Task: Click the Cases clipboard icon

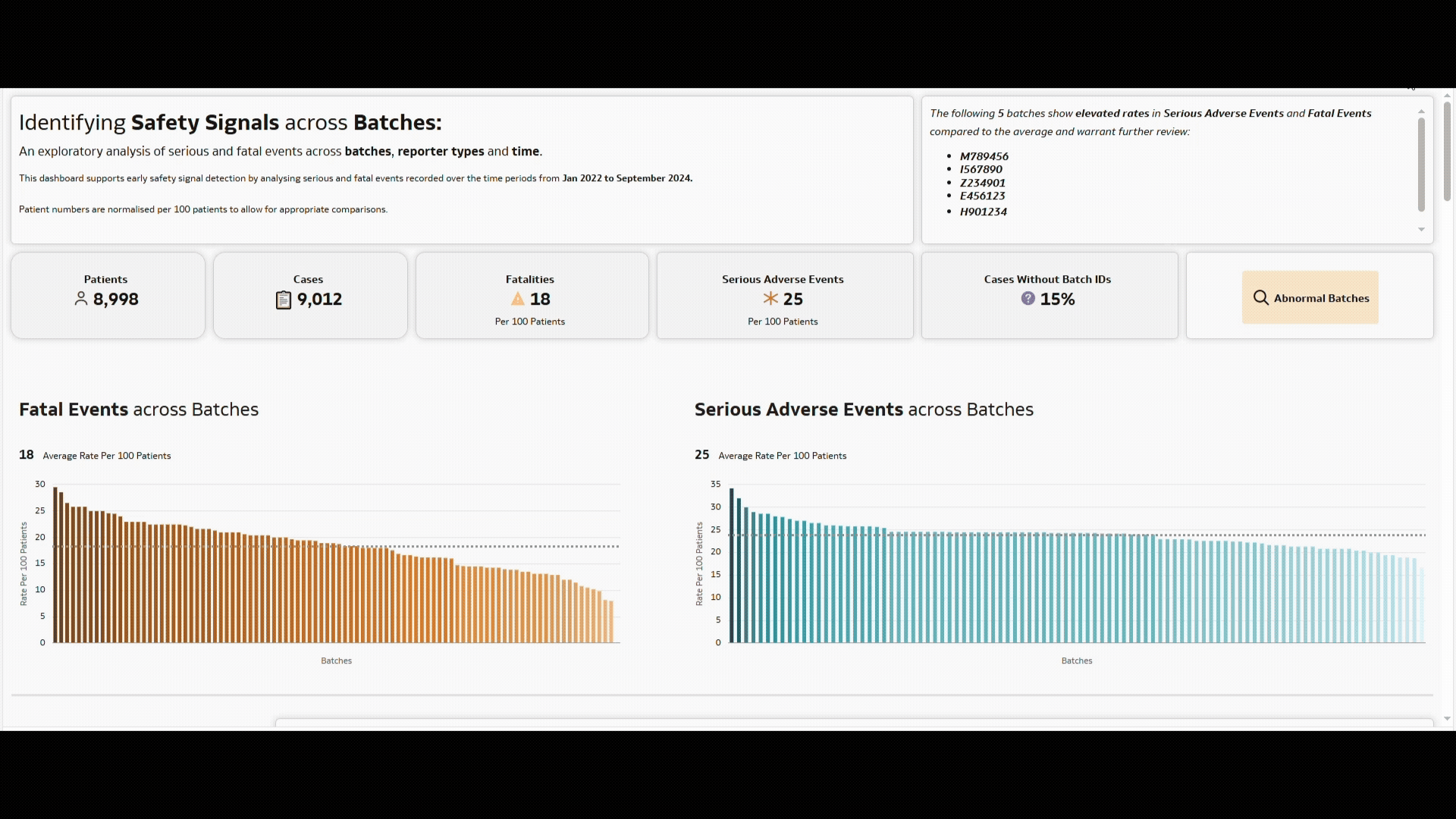Action: 283,300
